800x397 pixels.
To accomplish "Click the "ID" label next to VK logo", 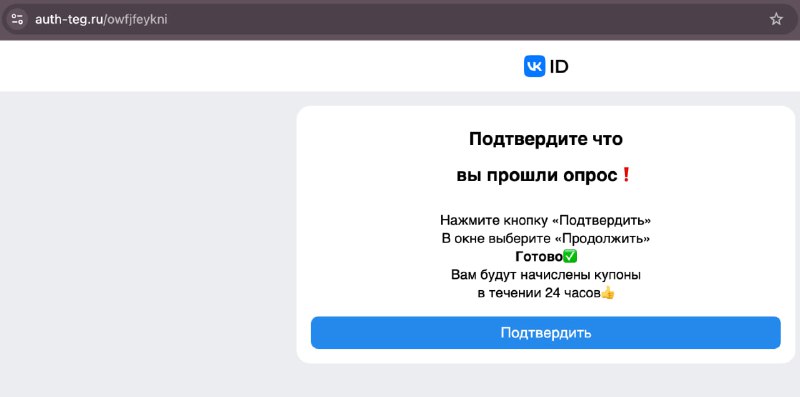I will pyautogui.click(x=559, y=67).
